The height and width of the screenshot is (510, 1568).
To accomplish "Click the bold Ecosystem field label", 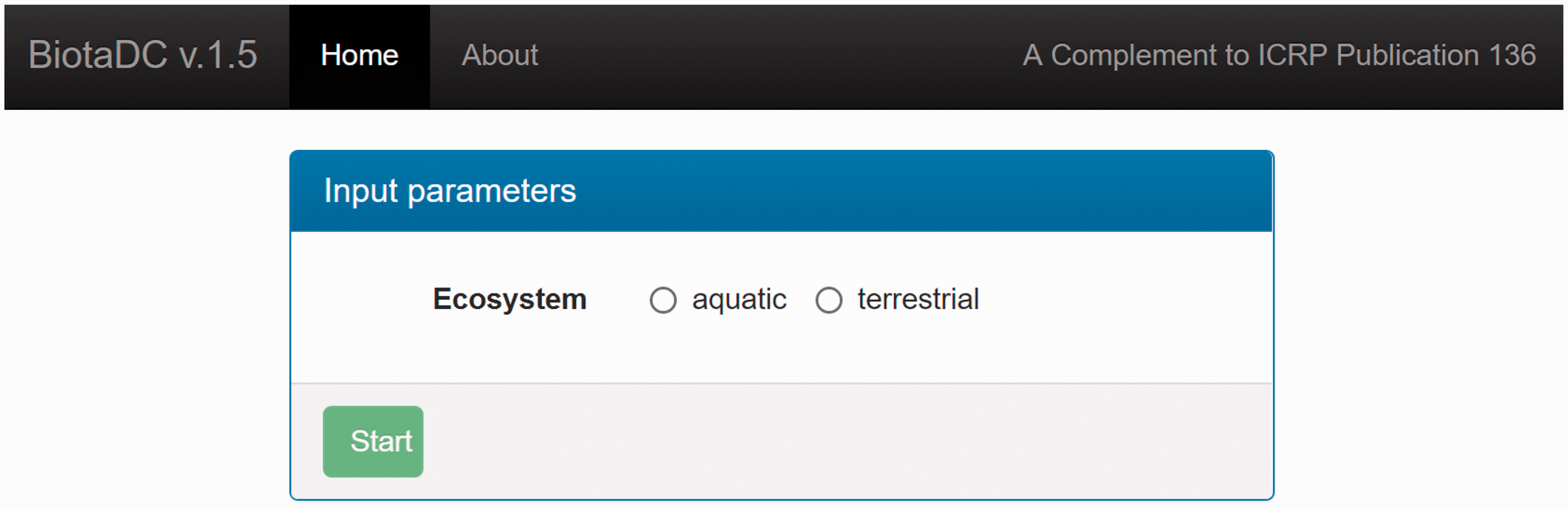I will 509,299.
